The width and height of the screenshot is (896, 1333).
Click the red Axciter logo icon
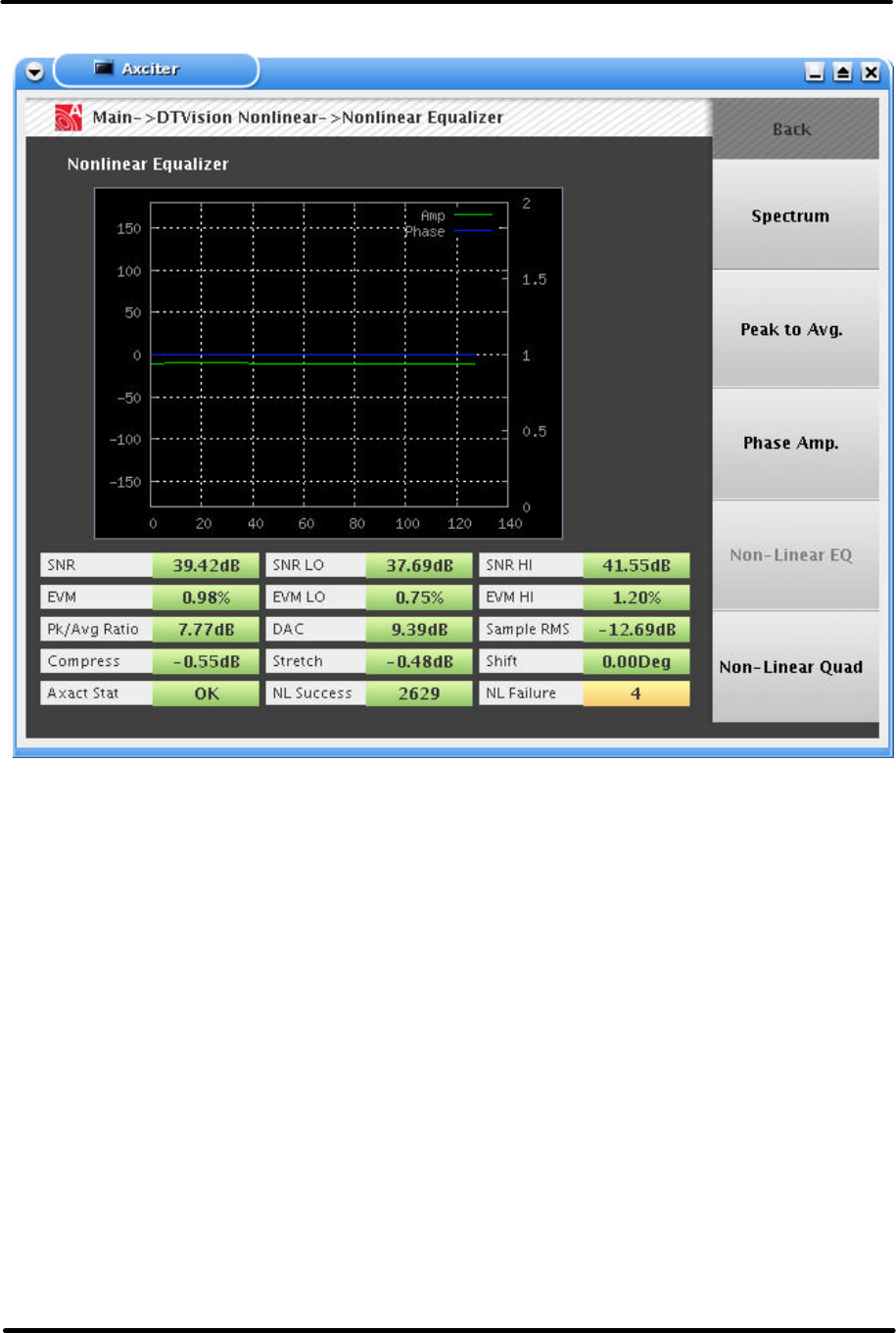click(69, 118)
